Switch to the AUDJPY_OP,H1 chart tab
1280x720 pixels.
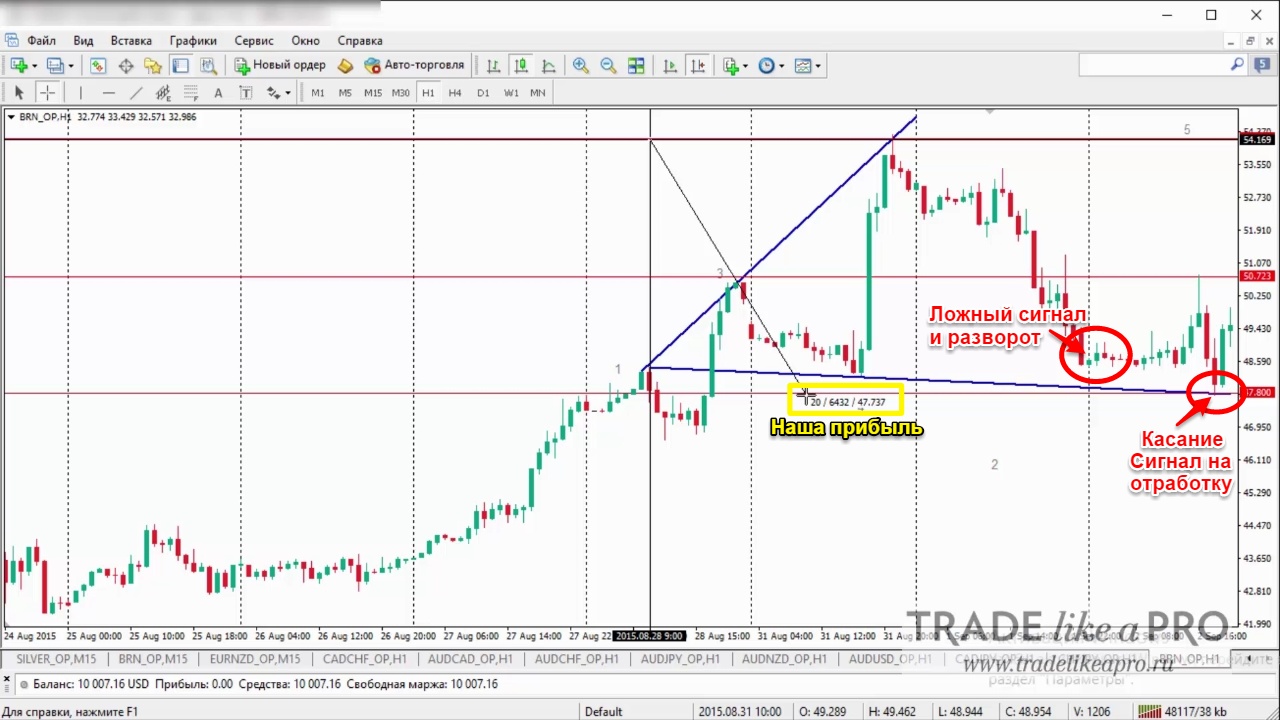click(680, 659)
